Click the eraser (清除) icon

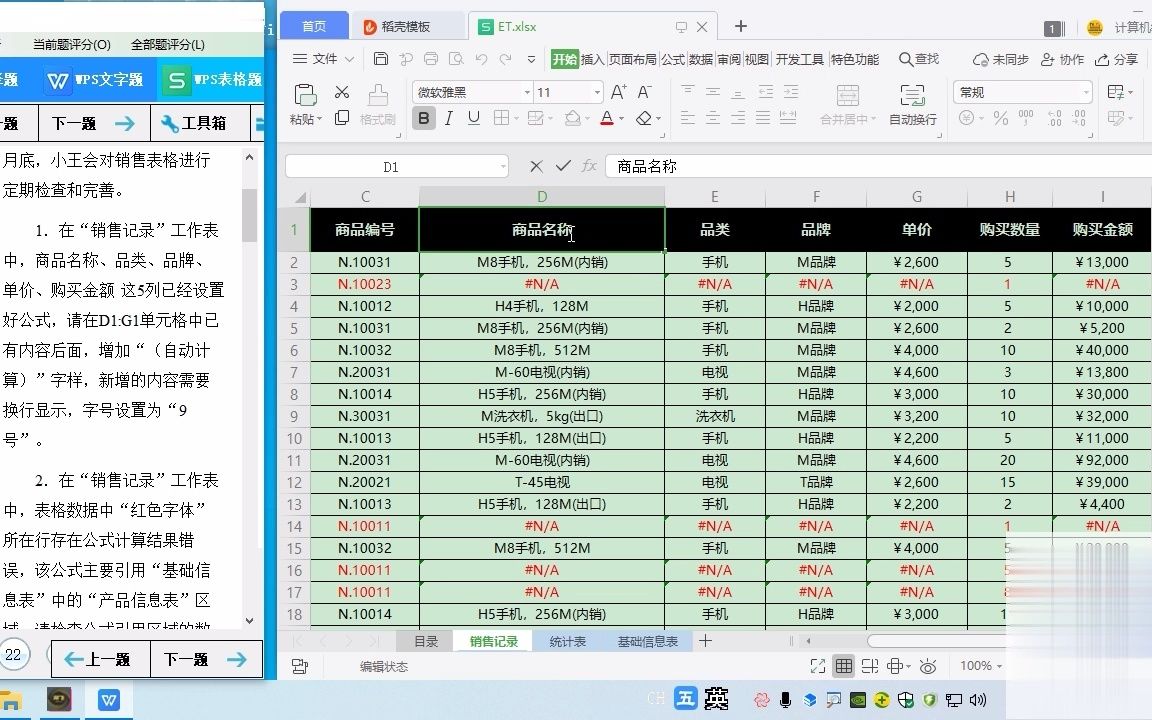643,118
